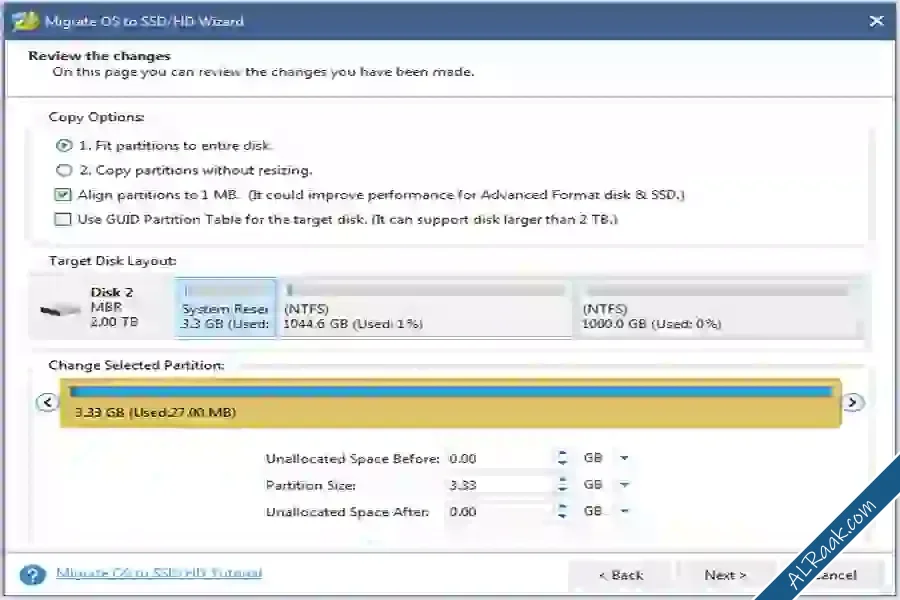
Task: Click the Disk 2 drive icon
Action: 60,310
